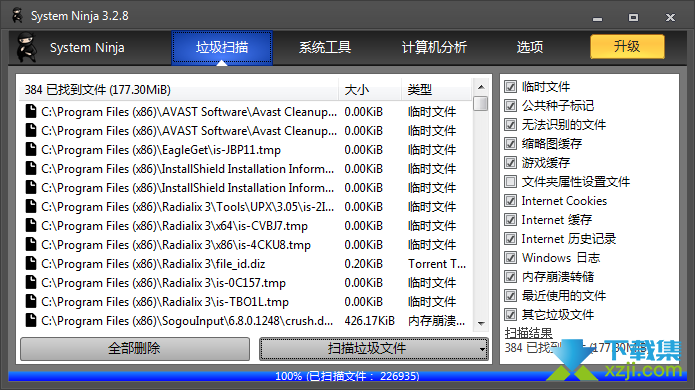Screen dimensions: 695x390
Task: Open dropdown arrow on 扫描垃圾文件 button
Action: pyautogui.click(x=482, y=349)
